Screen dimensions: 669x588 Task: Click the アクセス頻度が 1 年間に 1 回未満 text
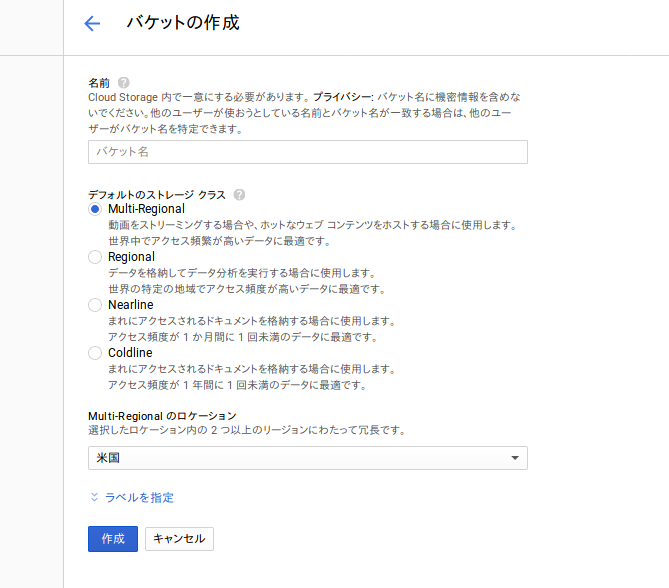point(188,385)
